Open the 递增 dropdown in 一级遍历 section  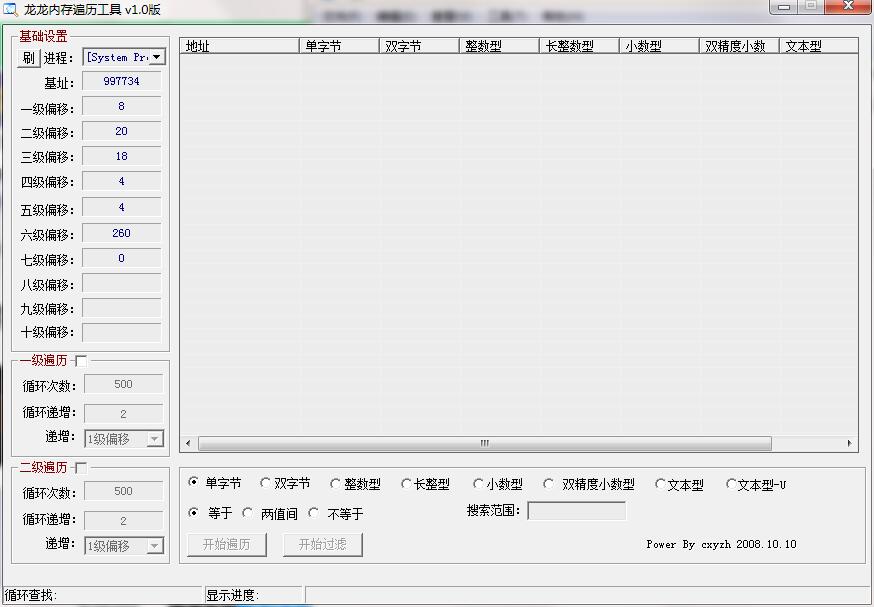155,437
